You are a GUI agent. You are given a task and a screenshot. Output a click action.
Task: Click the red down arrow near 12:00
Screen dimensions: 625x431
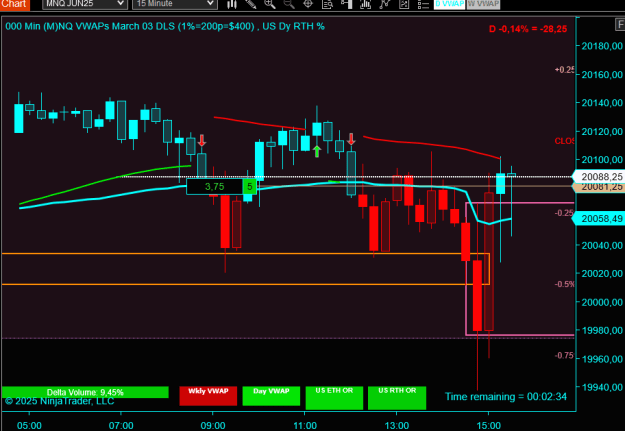click(x=351, y=139)
